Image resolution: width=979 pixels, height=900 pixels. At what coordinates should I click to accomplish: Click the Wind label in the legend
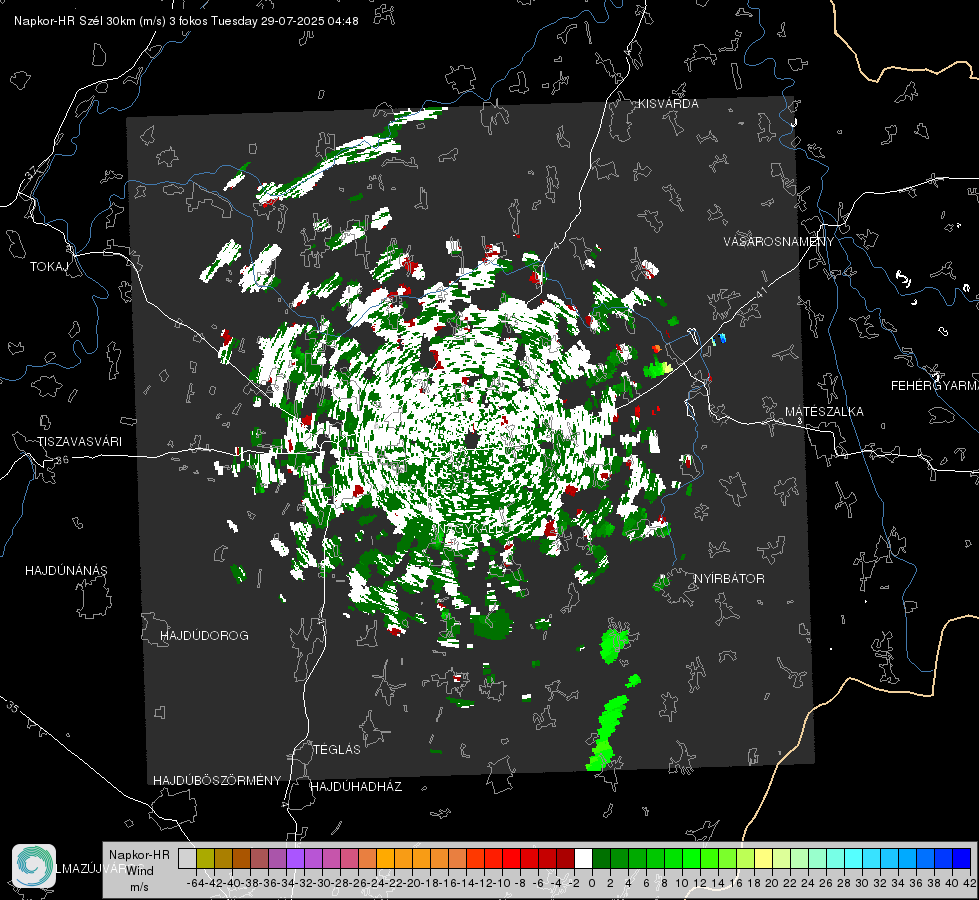click(140, 871)
